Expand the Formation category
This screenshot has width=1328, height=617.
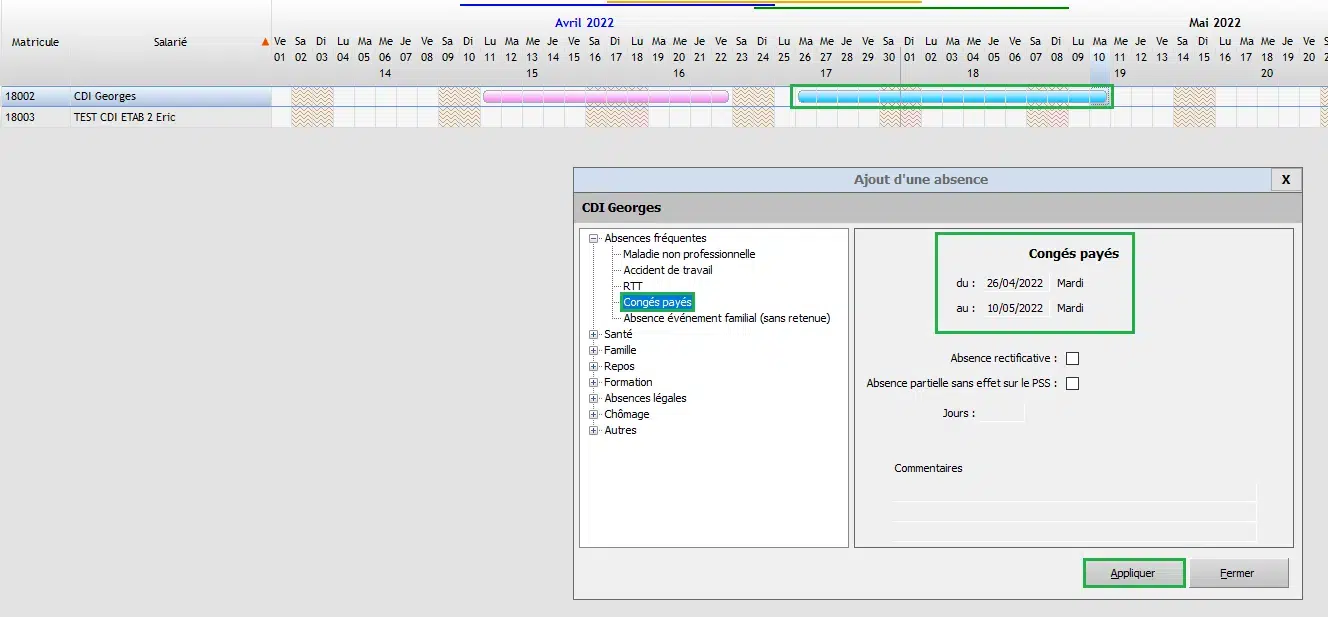click(x=594, y=383)
